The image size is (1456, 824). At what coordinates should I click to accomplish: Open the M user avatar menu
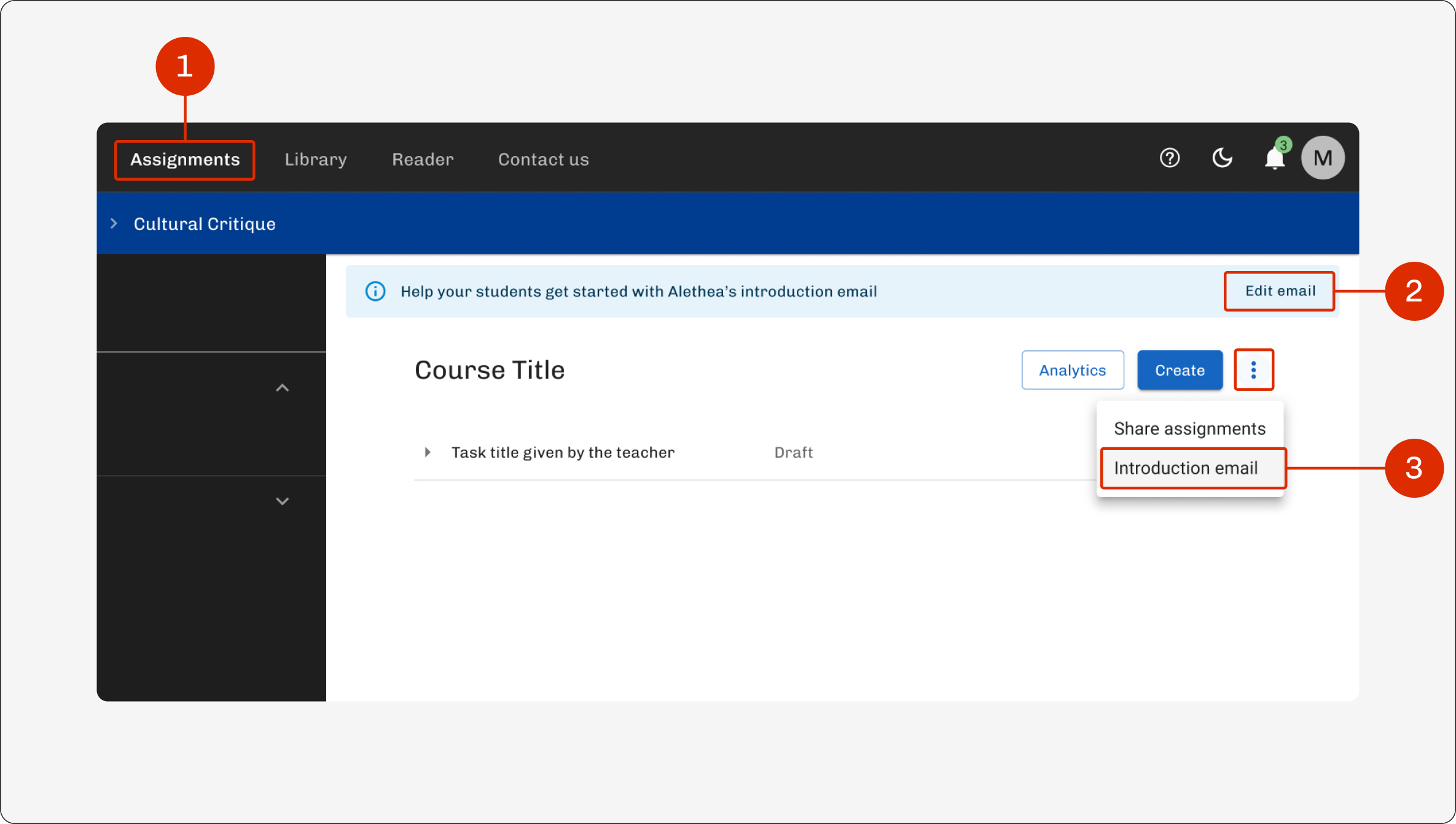click(x=1323, y=158)
